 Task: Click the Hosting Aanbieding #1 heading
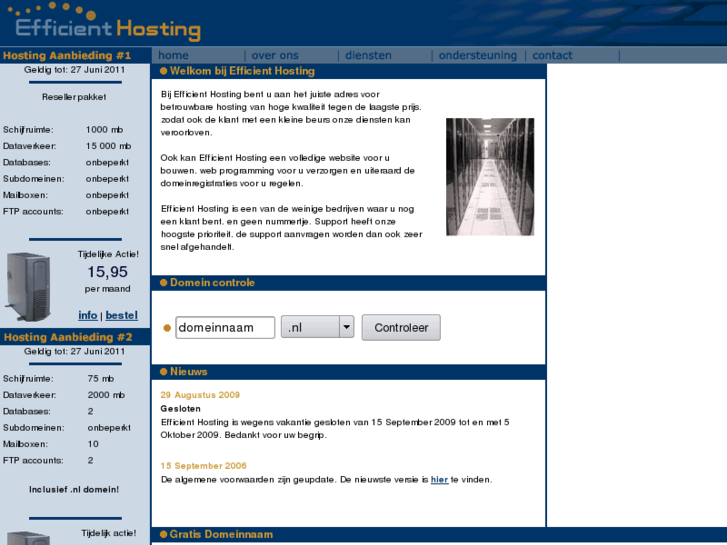pos(67,56)
